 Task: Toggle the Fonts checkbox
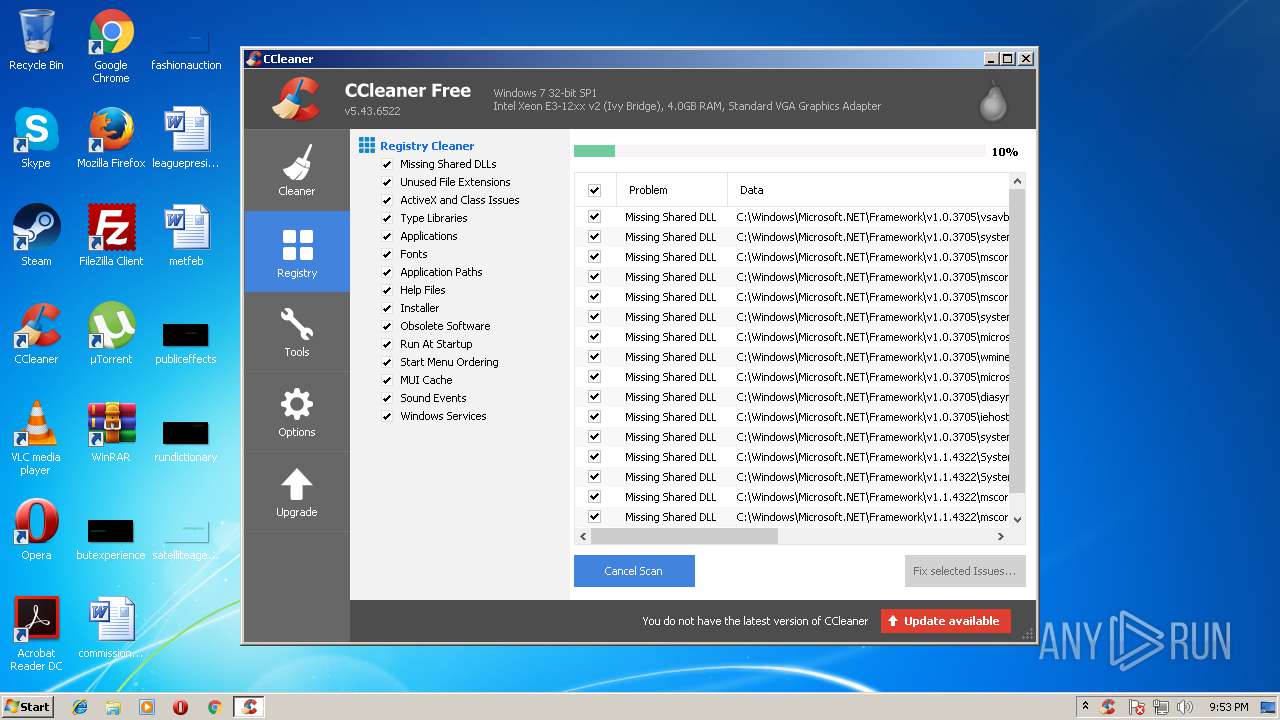click(387, 254)
